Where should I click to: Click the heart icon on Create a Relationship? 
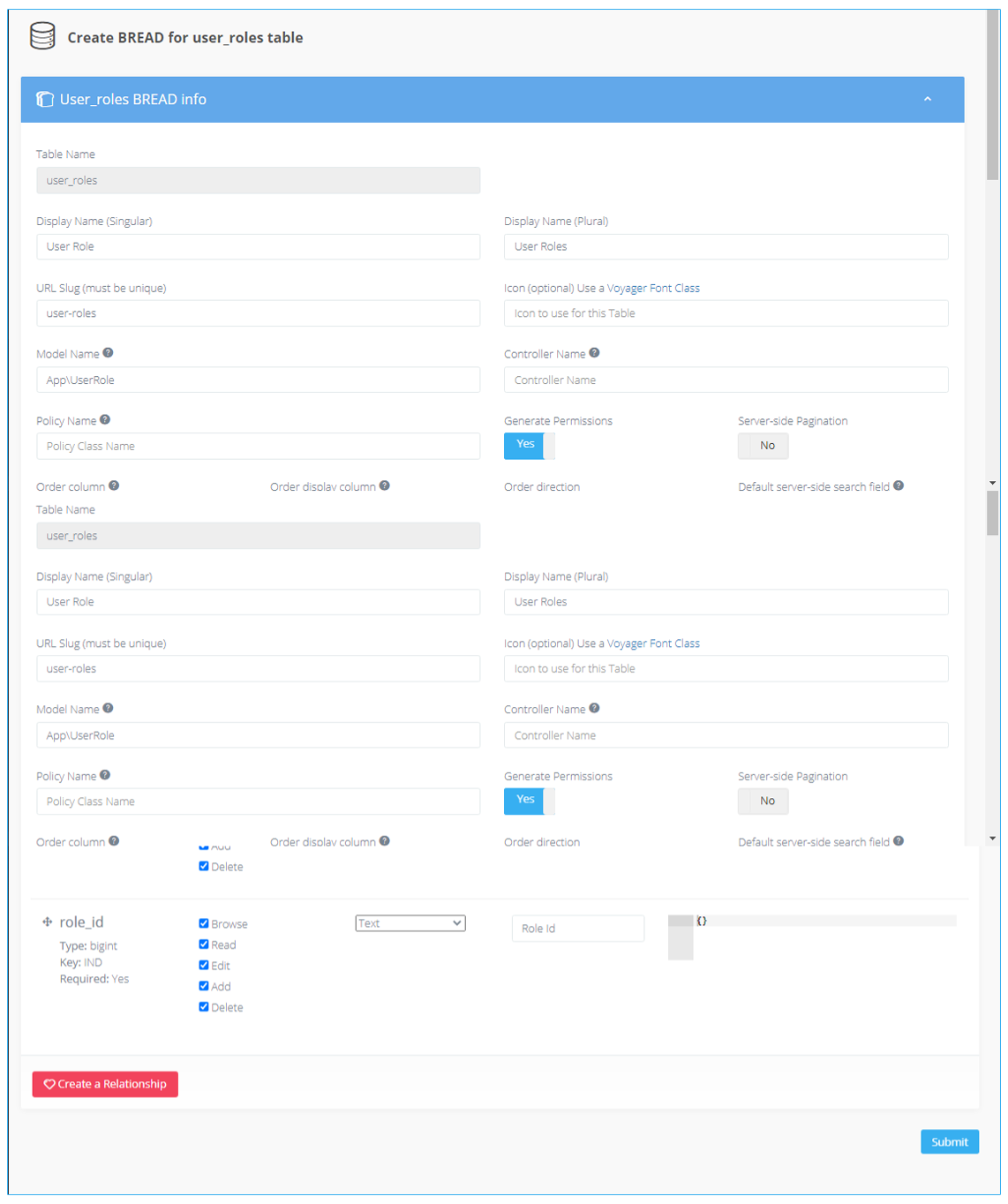(49, 1084)
